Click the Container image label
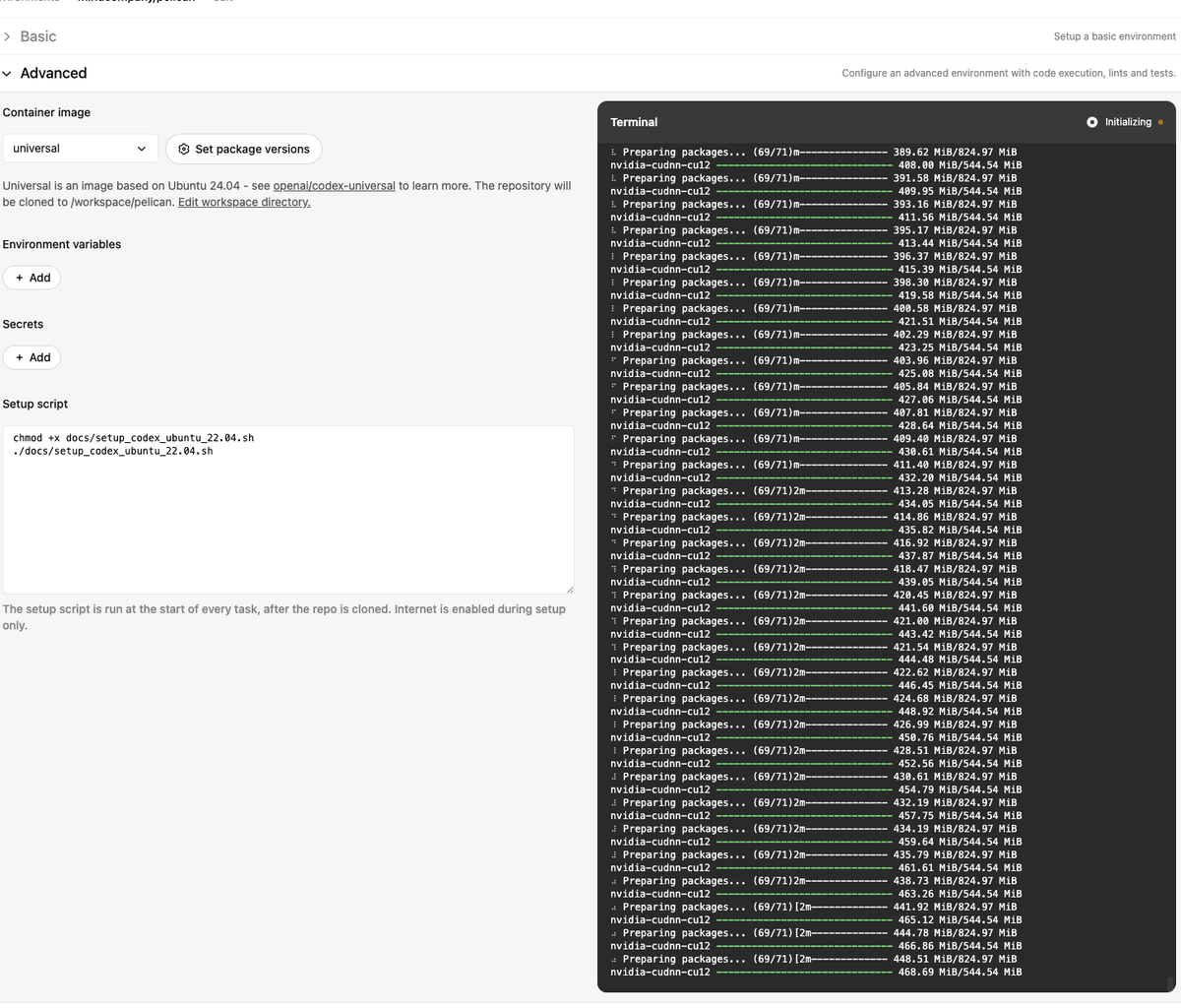1181x1008 pixels. 46,112
